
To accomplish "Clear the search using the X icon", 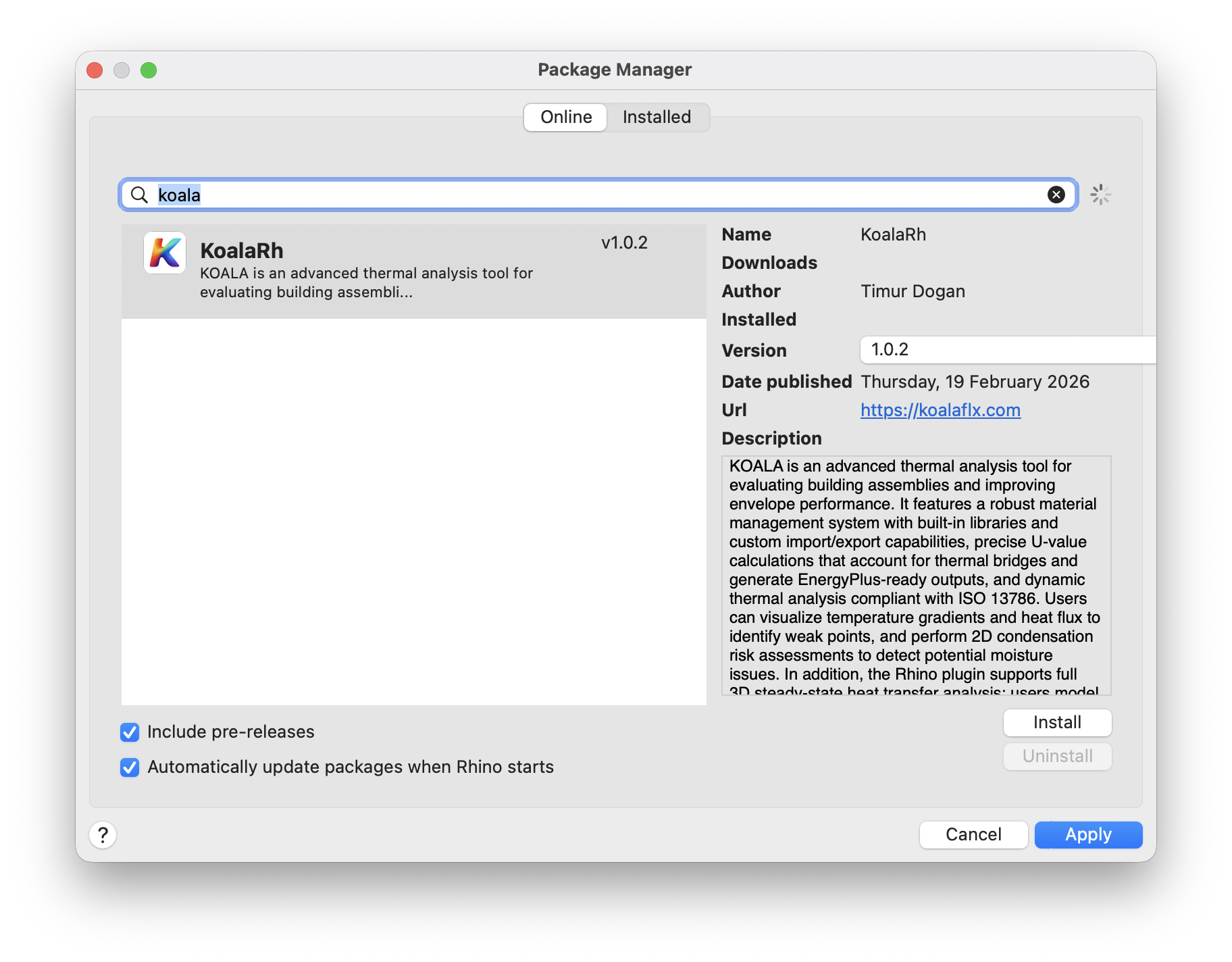I will click(x=1056, y=195).
